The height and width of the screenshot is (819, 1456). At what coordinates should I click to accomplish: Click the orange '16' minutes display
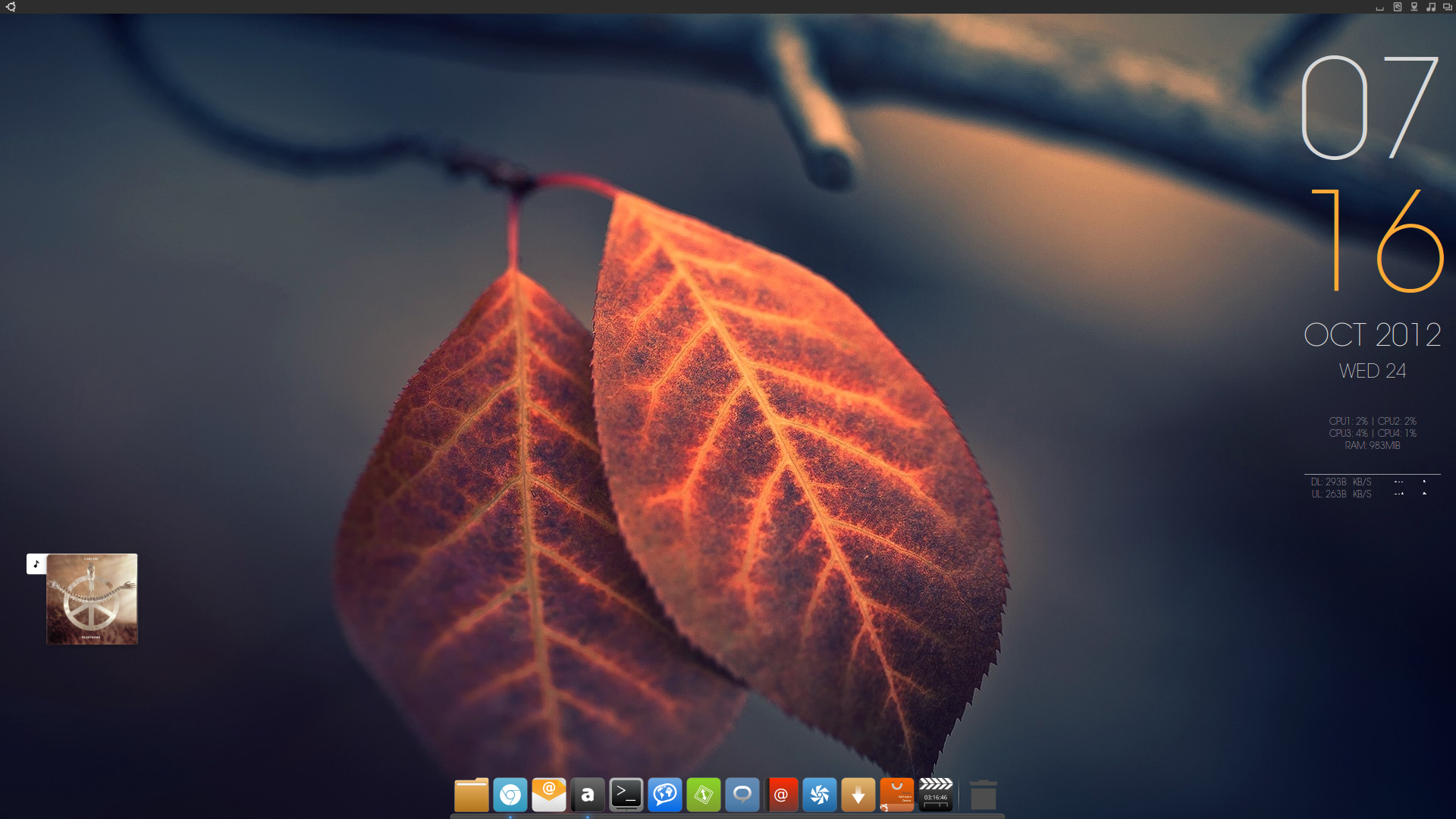tap(1377, 240)
